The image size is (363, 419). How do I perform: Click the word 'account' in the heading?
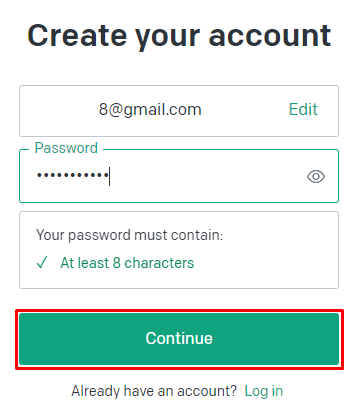(x=270, y=35)
